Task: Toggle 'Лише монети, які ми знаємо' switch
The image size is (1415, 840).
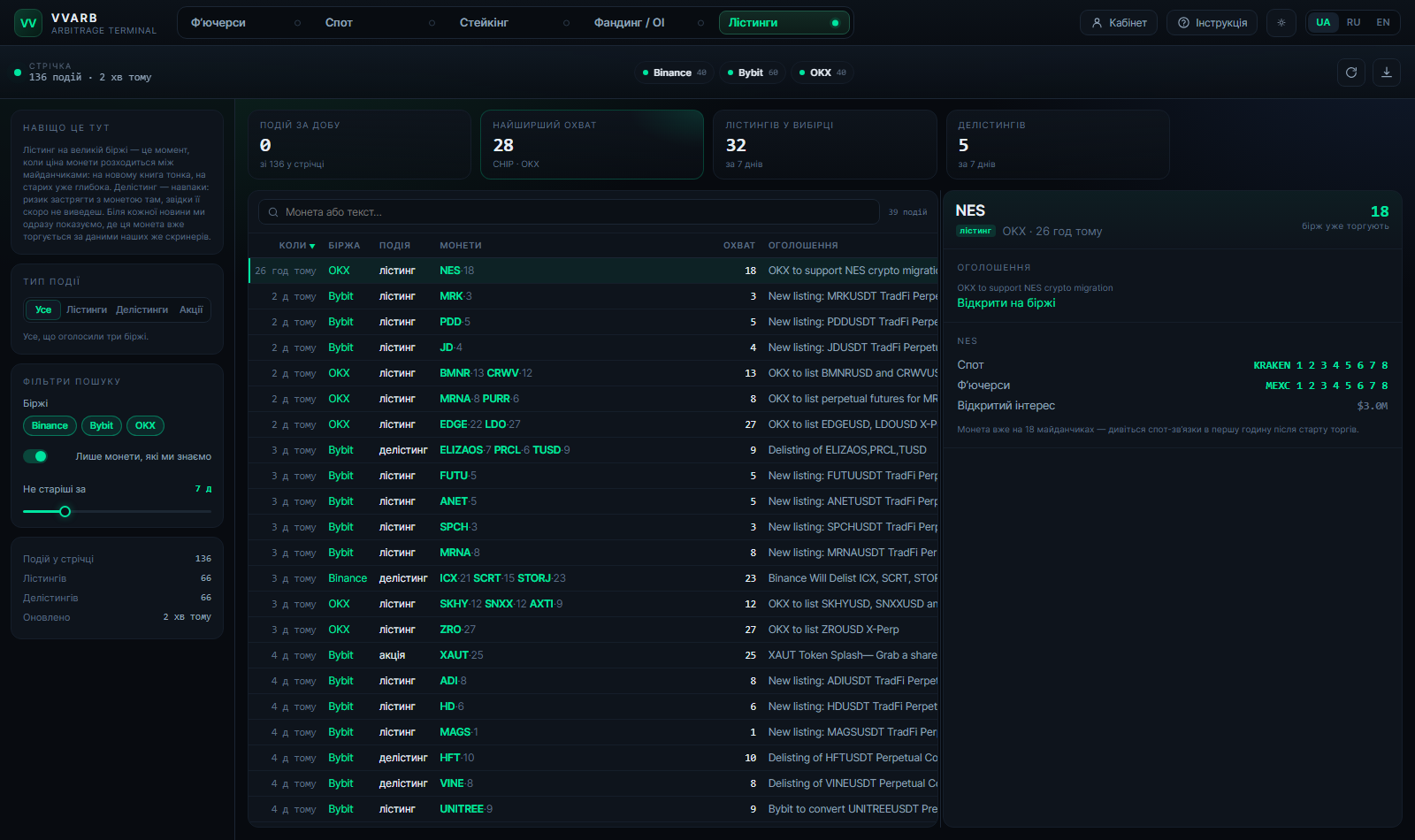Action: pos(35,456)
